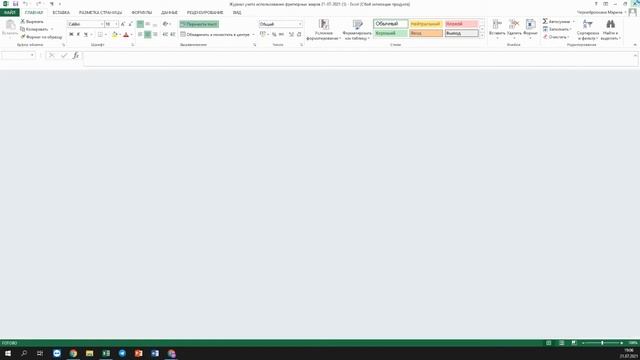Click the Save icon in quick access toolbar
Image resolution: width=640 pixels, height=360 pixels.
click(16, 4)
